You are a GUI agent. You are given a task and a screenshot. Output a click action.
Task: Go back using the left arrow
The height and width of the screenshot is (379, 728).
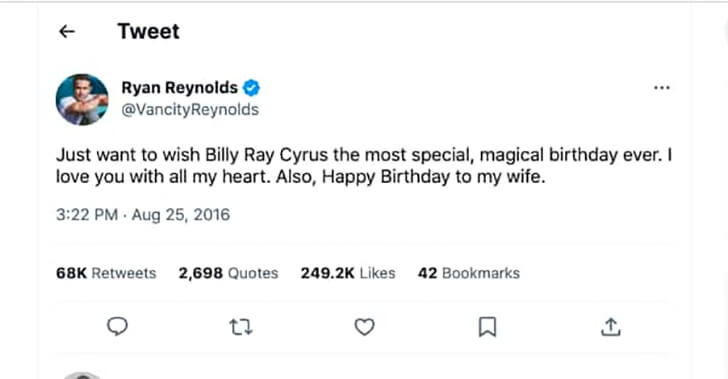click(67, 32)
